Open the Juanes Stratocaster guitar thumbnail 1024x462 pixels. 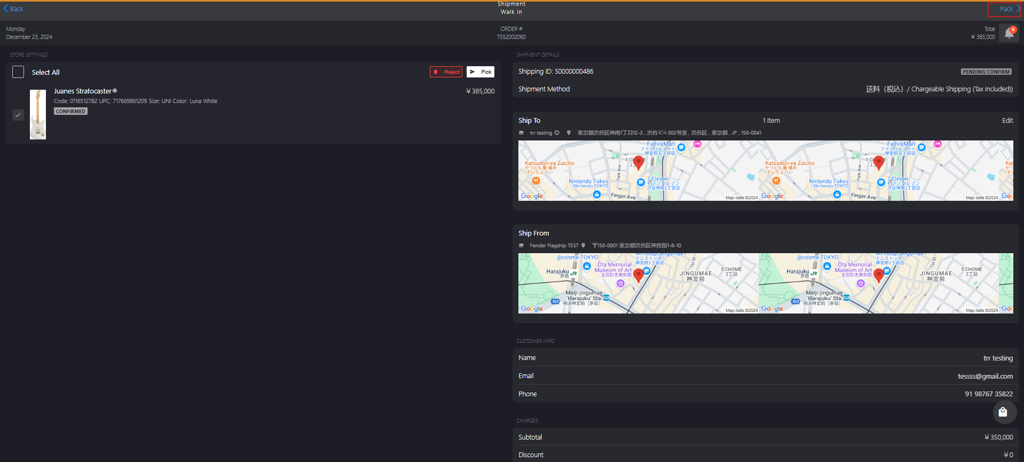pos(38,114)
